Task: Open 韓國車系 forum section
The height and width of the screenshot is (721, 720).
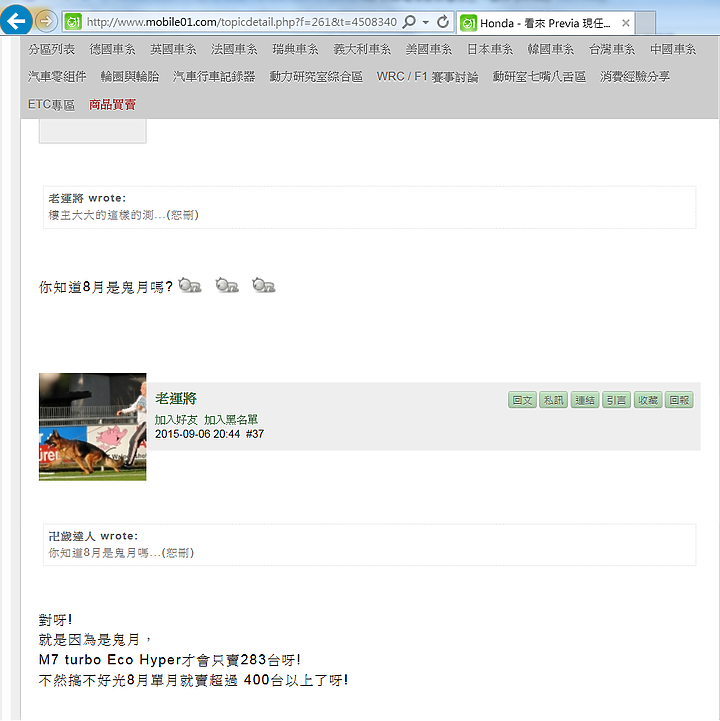Action: coord(550,49)
